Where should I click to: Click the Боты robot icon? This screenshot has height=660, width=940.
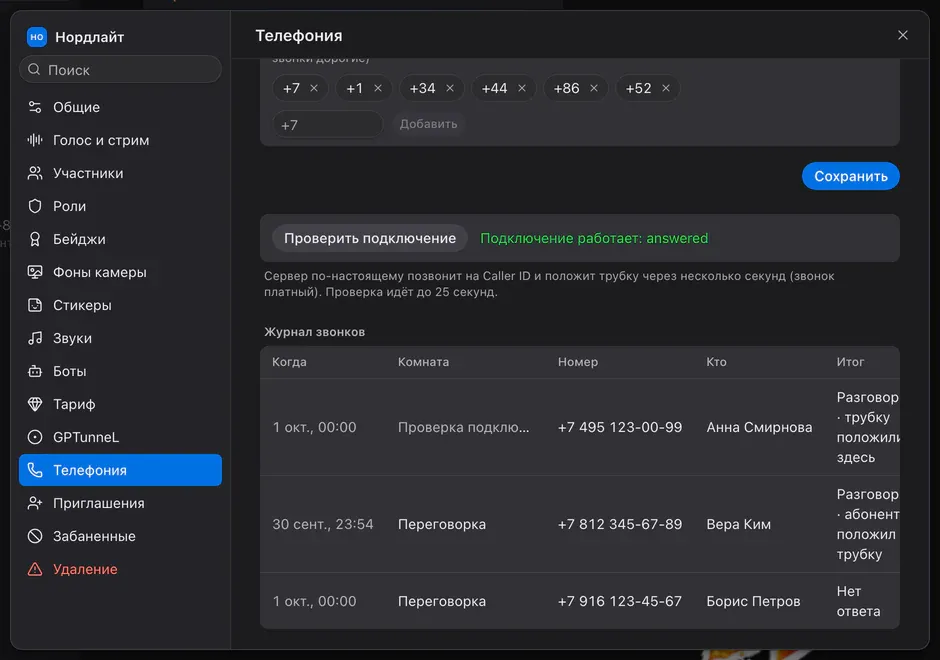pyautogui.click(x=35, y=371)
